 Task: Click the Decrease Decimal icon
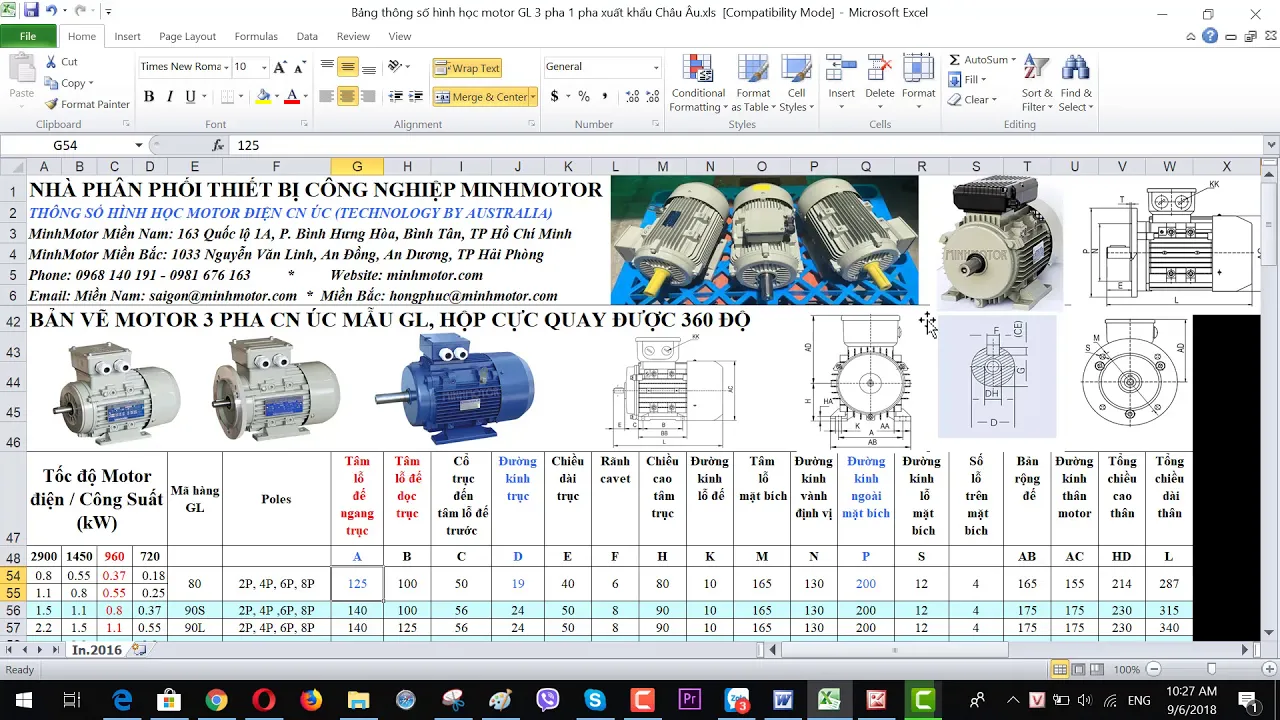(x=653, y=97)
